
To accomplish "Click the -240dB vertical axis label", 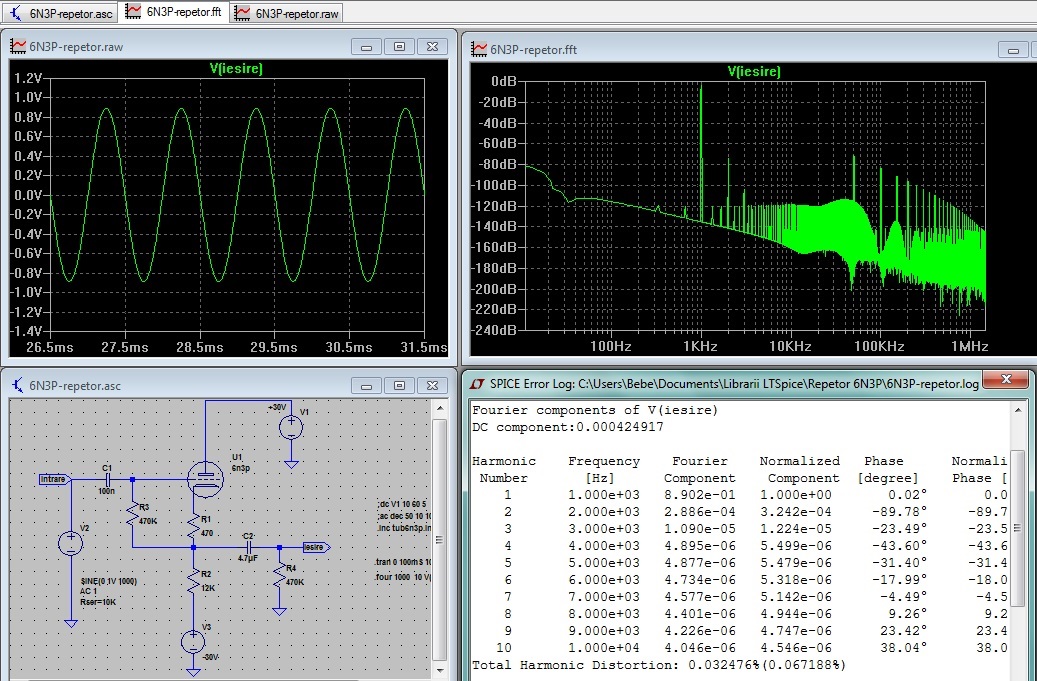I will click(493, 330).
